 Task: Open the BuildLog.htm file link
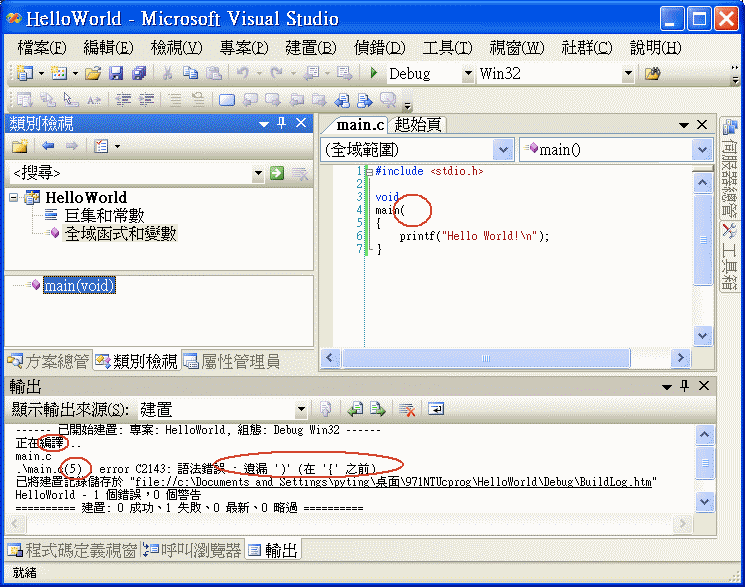pyautogui.click(x=393, y=482)
